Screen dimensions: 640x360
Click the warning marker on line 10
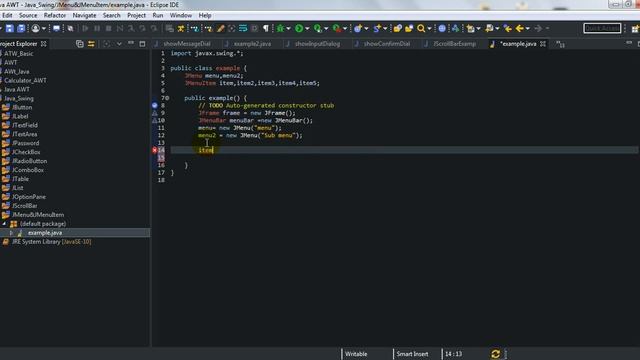coord(155,120)
